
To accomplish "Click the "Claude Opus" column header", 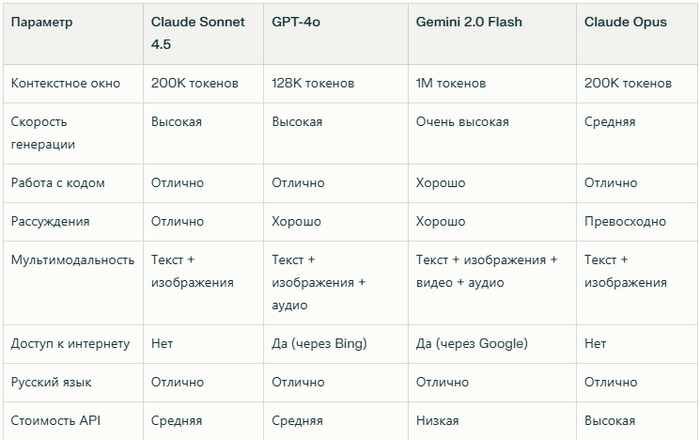I will pyautogui.click(x=622, y=21).
